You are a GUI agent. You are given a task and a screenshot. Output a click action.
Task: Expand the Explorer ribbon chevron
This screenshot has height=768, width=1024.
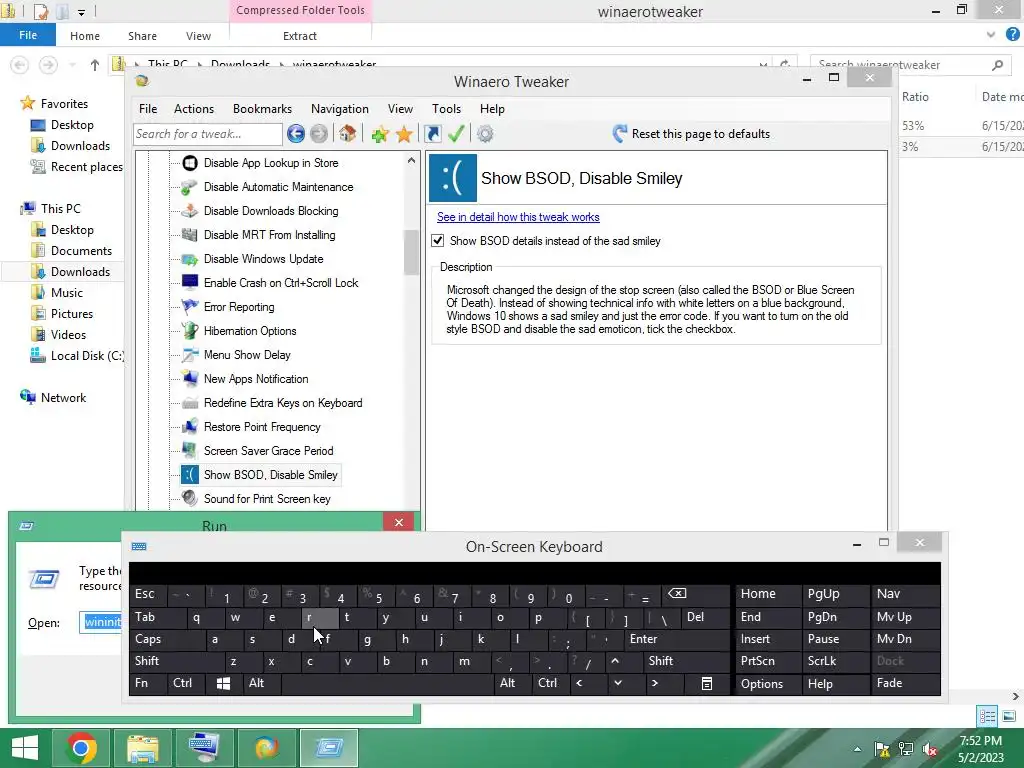point(991,35)
